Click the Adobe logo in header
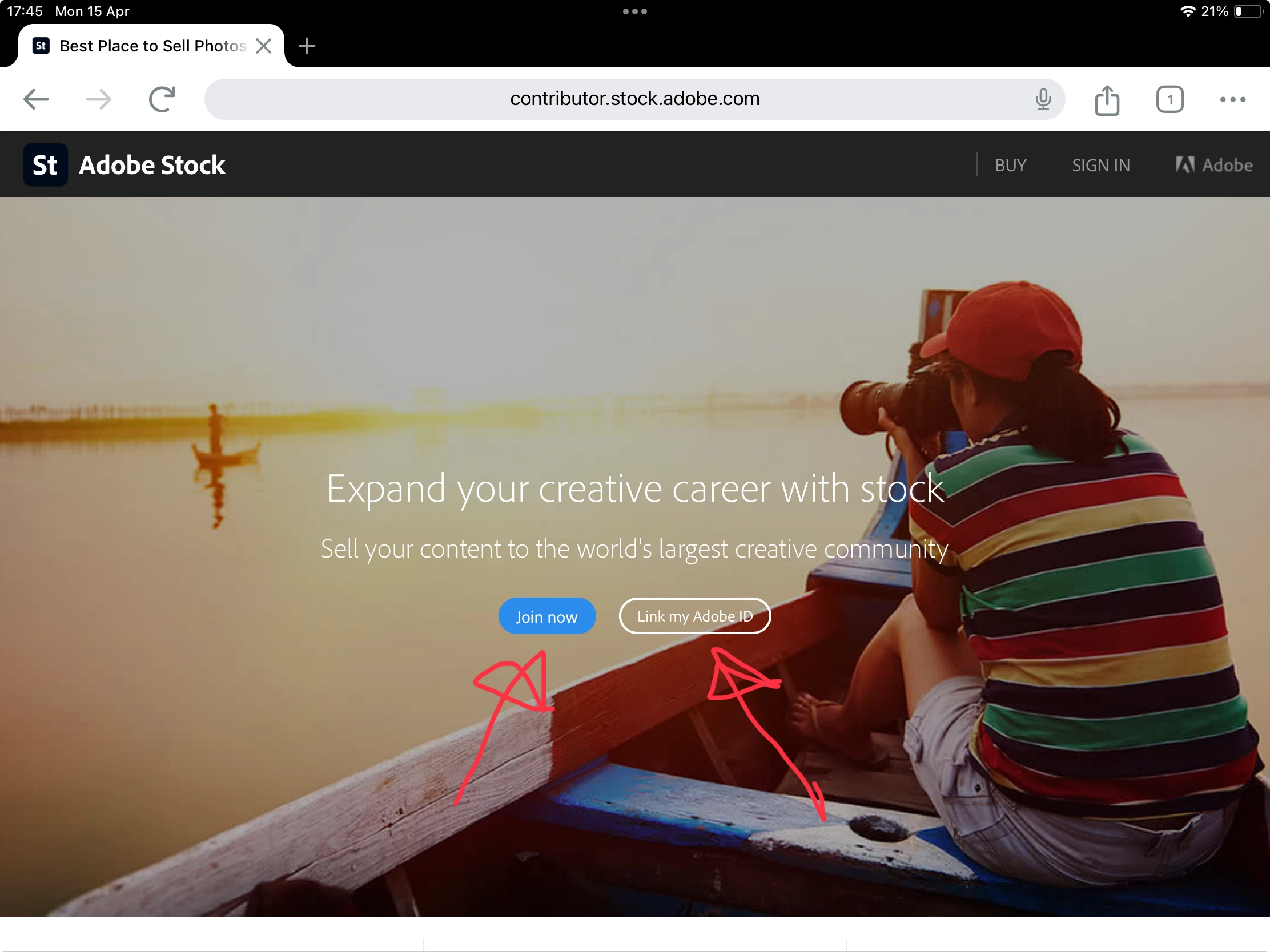 (1213, 166)
